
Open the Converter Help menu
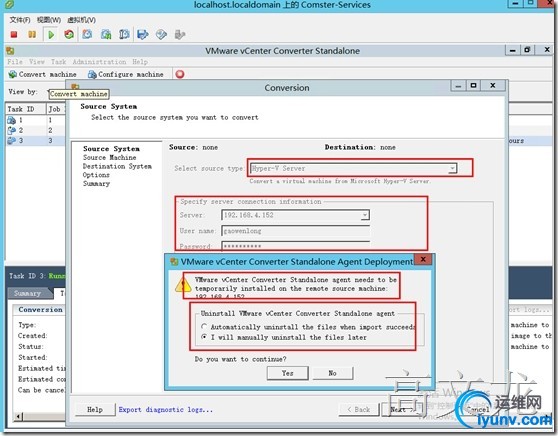point(140,62)
